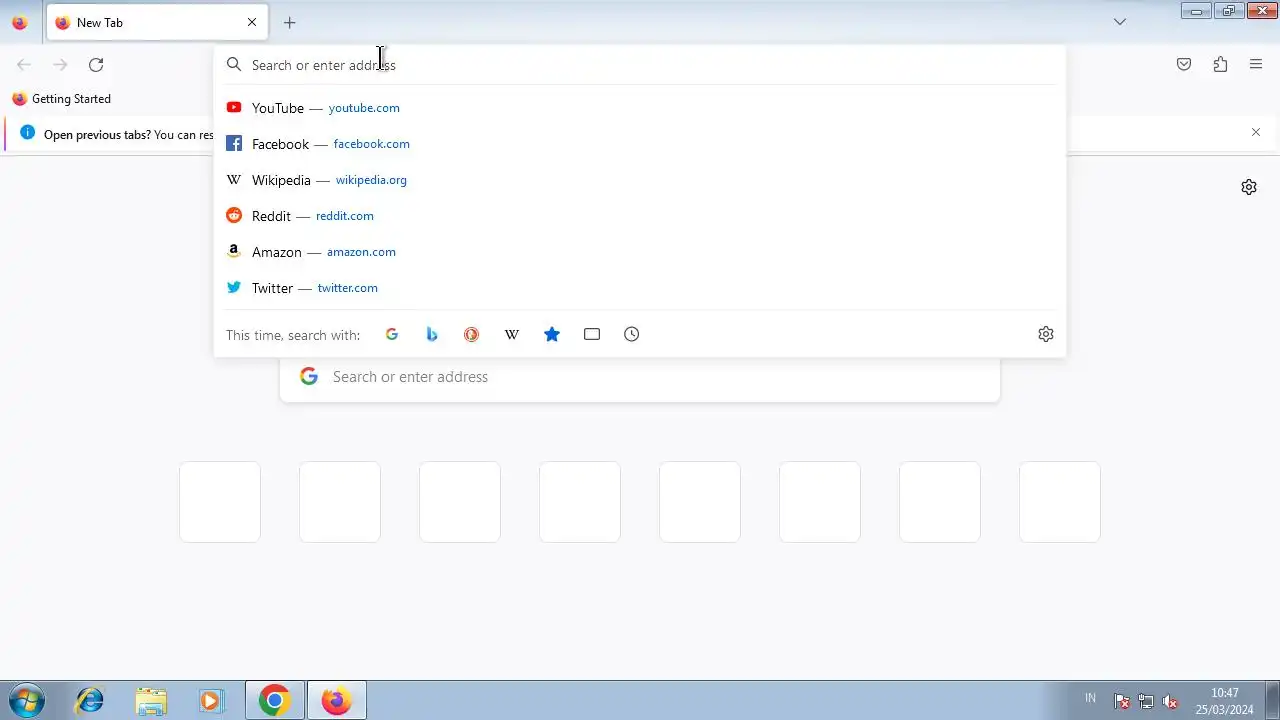Open Getting Started bookmark
The height and width of the screenshot is (720, 1280).
coord(62,99)
